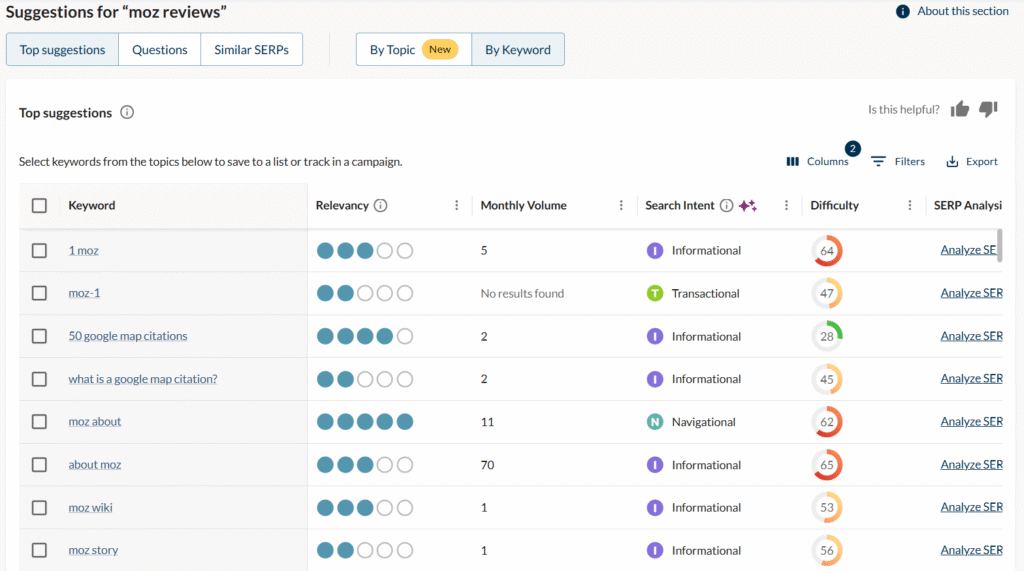1024x571 pixels.
Task: Open the moz wiki keyword link
Action: [x=91, y=508]
